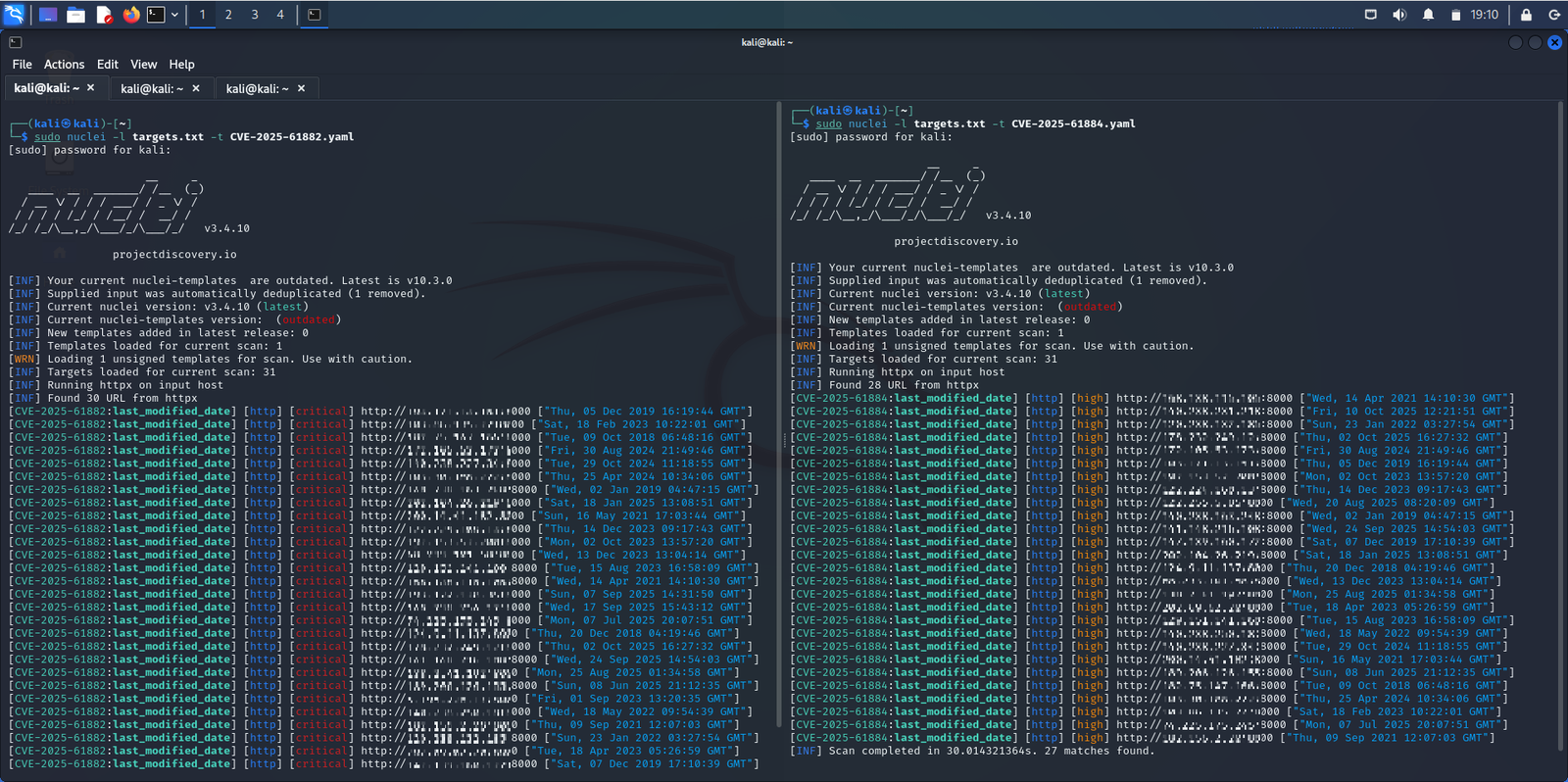The height and width of the screenshot is (782, 1568).
Task: Click 'Fri, 10 Oct 2025 12:21:51 GMT' in right pane
Action: (x=1409, y=412)
